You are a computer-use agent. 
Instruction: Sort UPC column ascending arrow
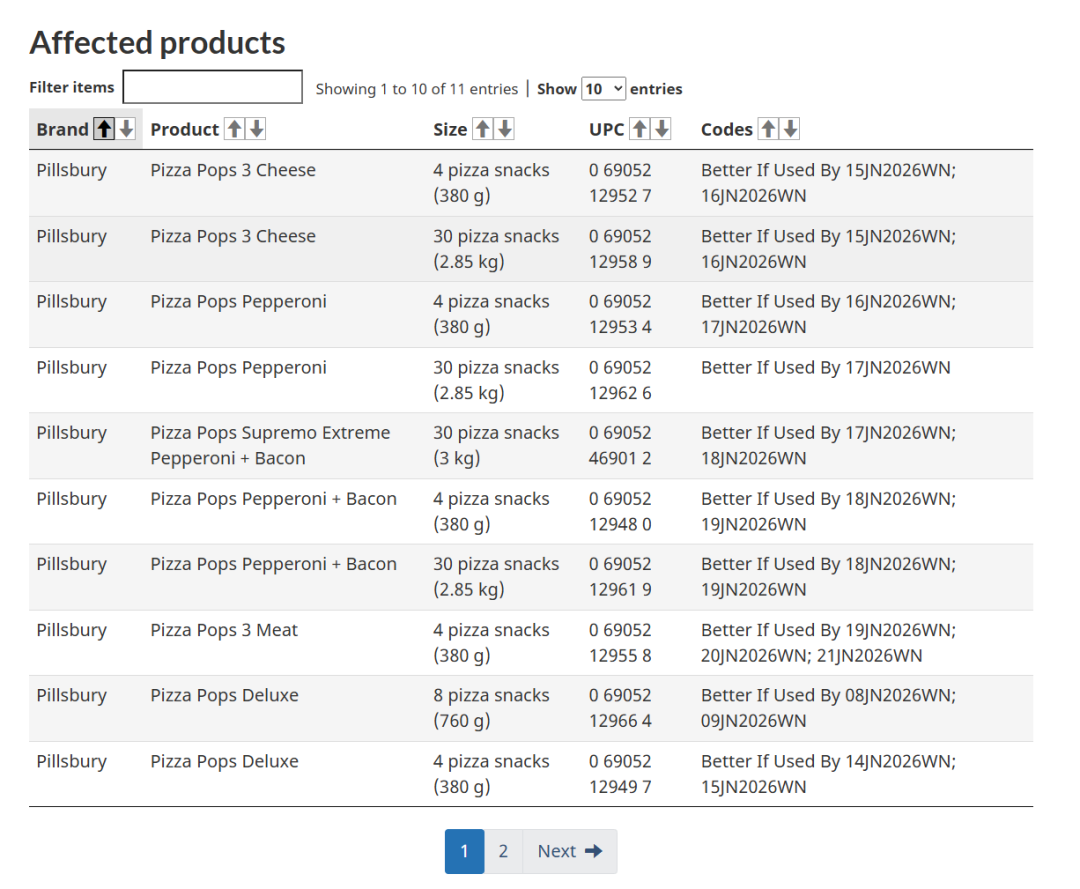coord(639,129)
